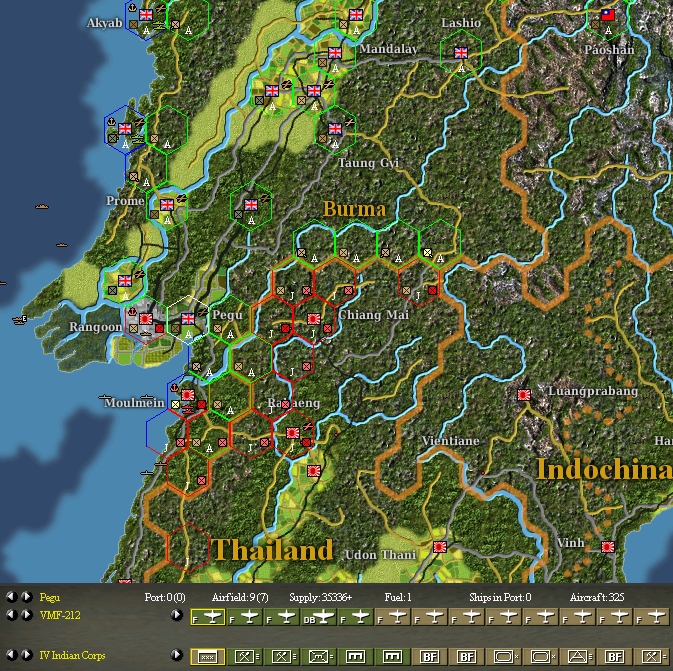The image size is (673, 671).
Task: Click the Japanese flag south of Rahaeng airfield
Action: (x=314, y=471)
